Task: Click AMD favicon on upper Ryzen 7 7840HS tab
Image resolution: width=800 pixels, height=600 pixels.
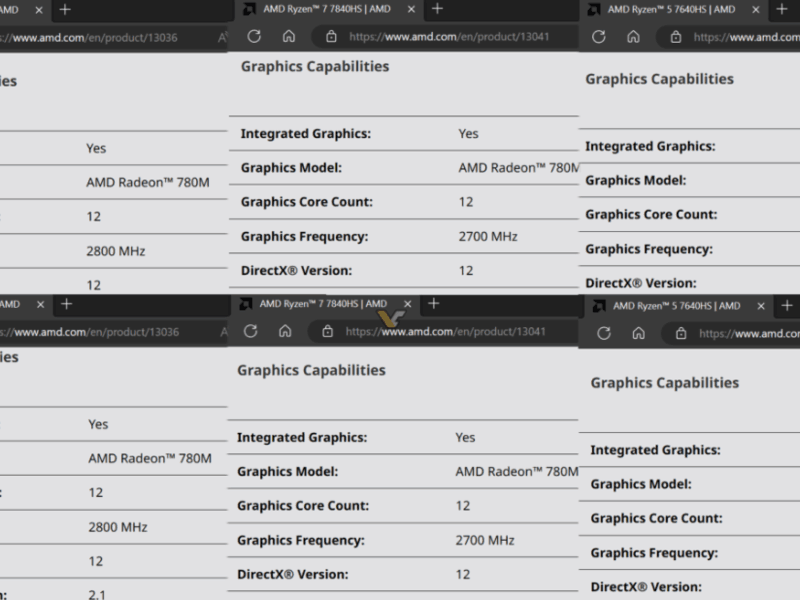Action: tap(249, 9)
